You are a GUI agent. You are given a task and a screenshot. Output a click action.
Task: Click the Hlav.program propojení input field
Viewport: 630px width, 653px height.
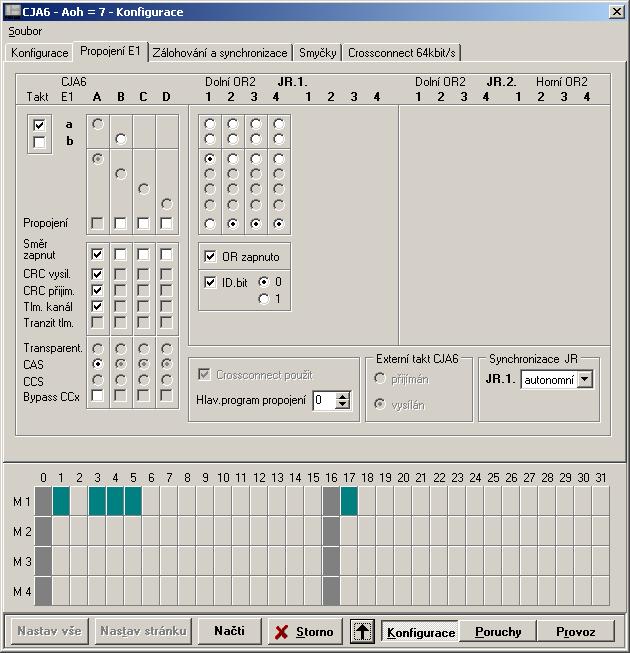coord(324,400)
